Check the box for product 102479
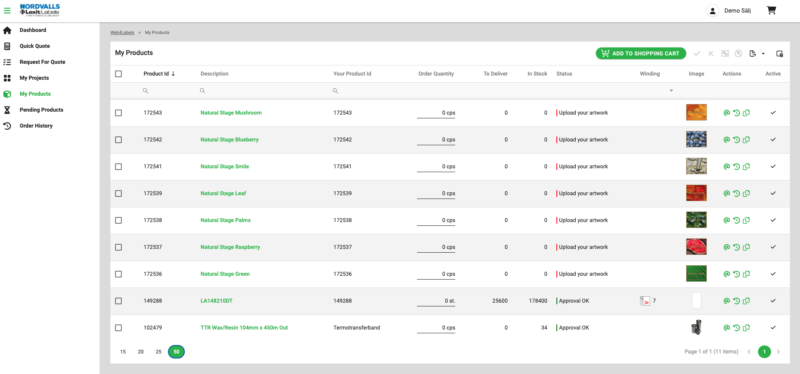The width and height of the screenshot is (800, 374). pyautogui.click(x=118, y=328)
